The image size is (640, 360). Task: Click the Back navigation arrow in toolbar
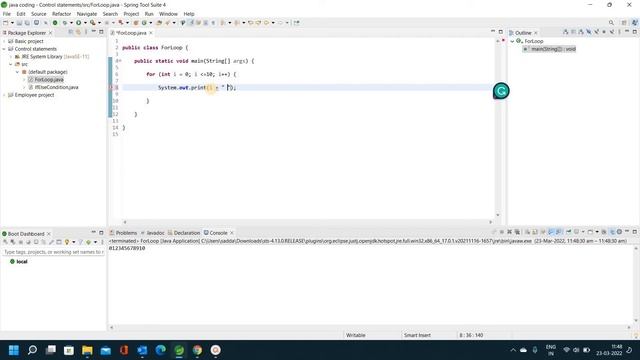click(267, 23)
